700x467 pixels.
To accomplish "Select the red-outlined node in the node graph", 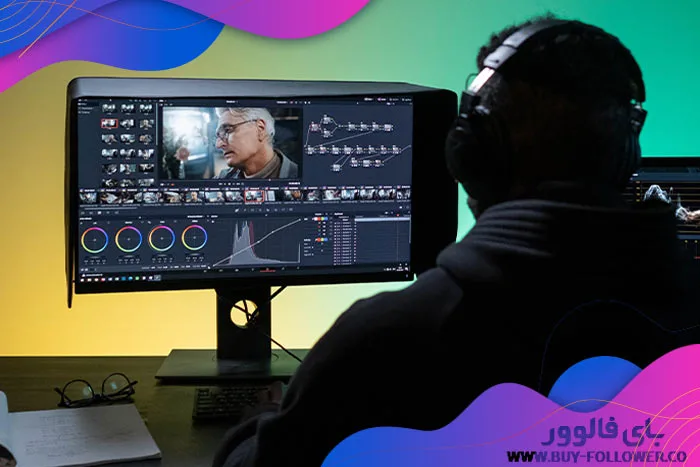I will click(315, 127).
